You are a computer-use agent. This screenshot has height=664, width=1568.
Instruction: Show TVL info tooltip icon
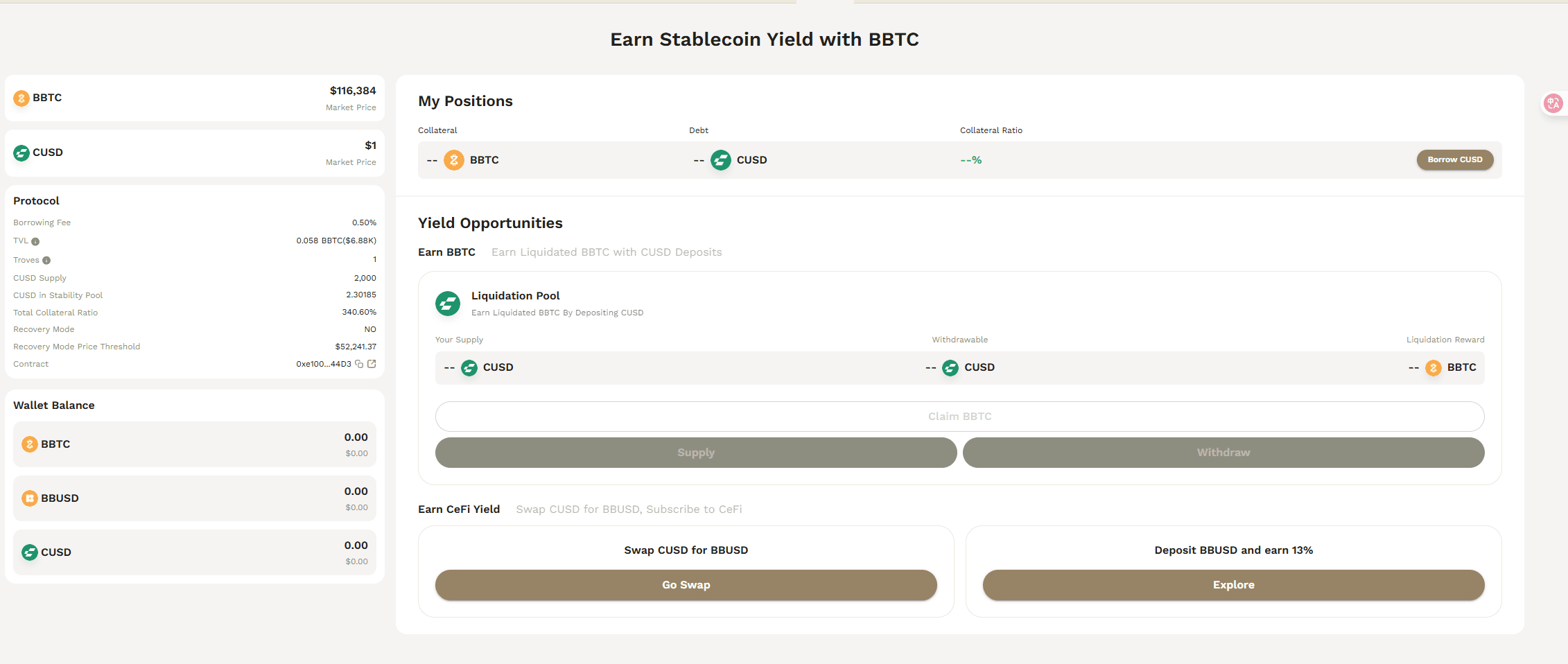point(35,241)
